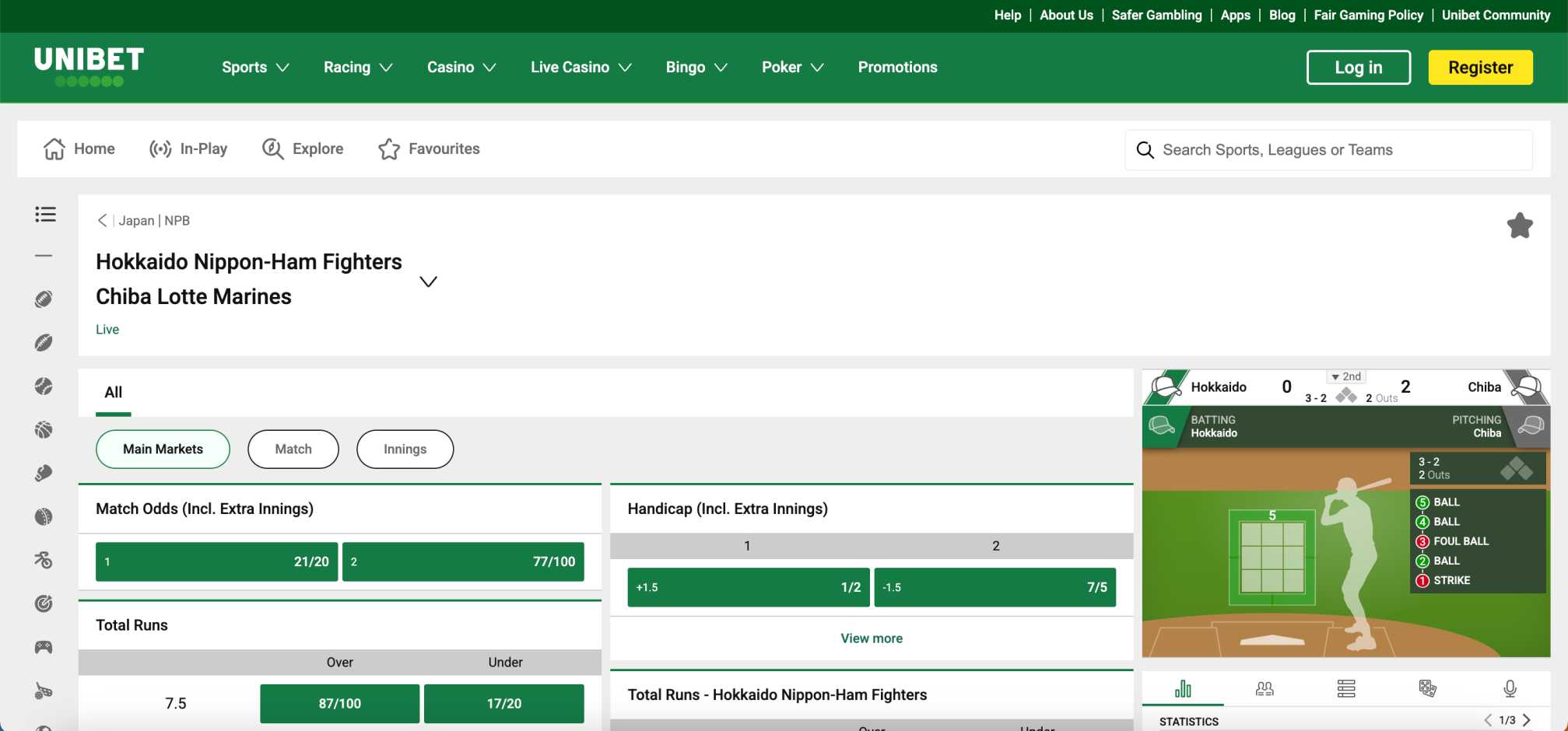The width and height of the screenshot is (1568, 731).
Task: Open the microphone commentary tab icon
Action: coord(1510,688)
